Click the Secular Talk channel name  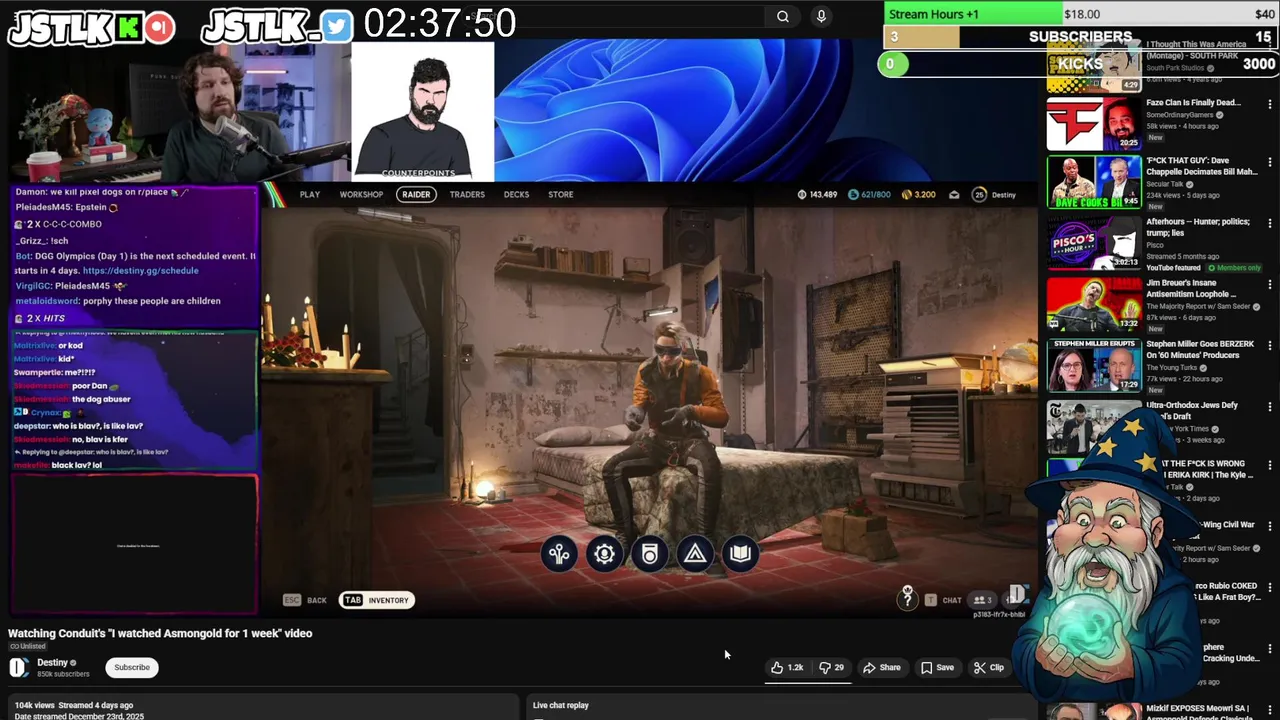point(1166,184)
